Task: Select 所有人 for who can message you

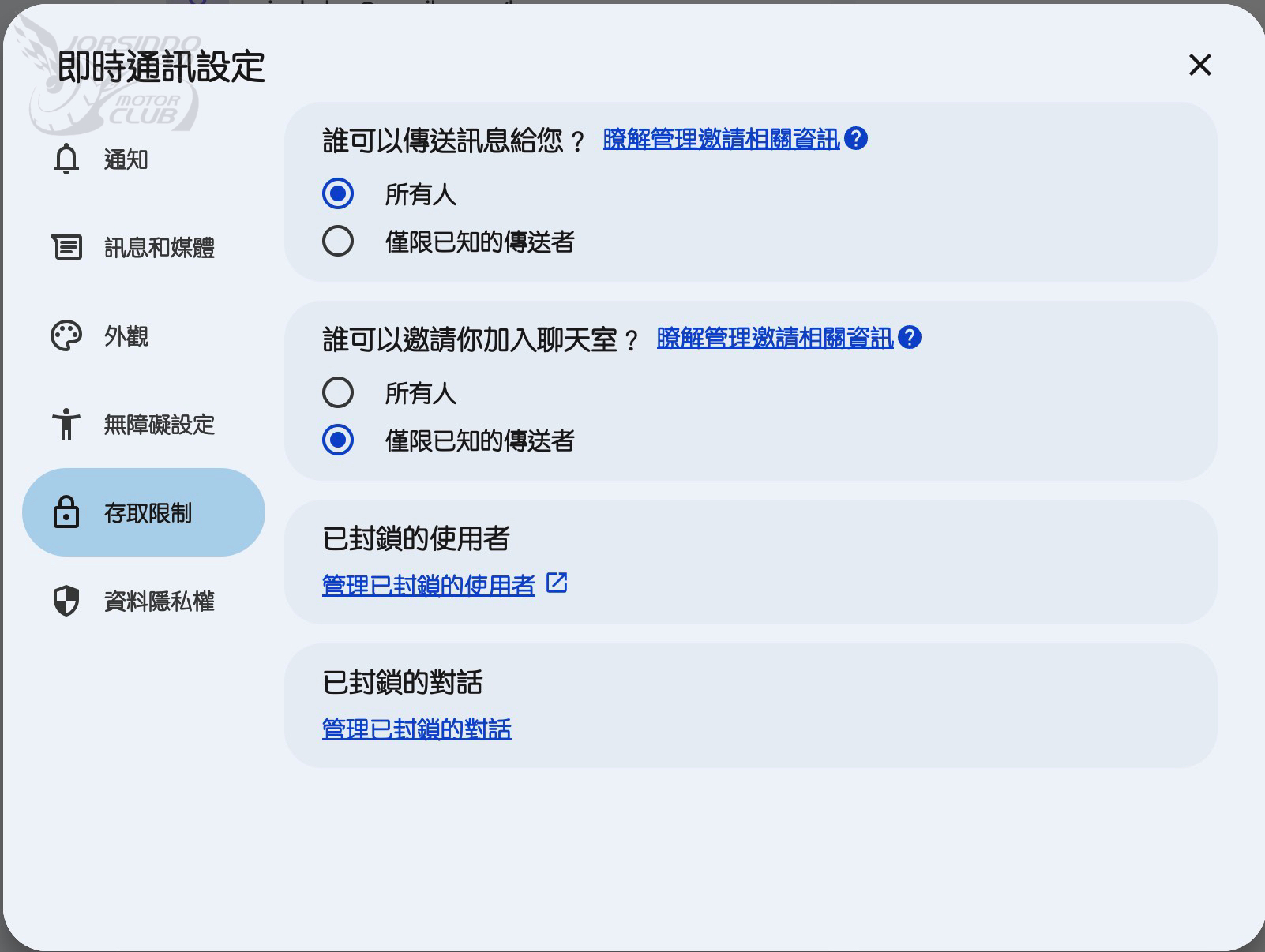Action: [338, 193]
